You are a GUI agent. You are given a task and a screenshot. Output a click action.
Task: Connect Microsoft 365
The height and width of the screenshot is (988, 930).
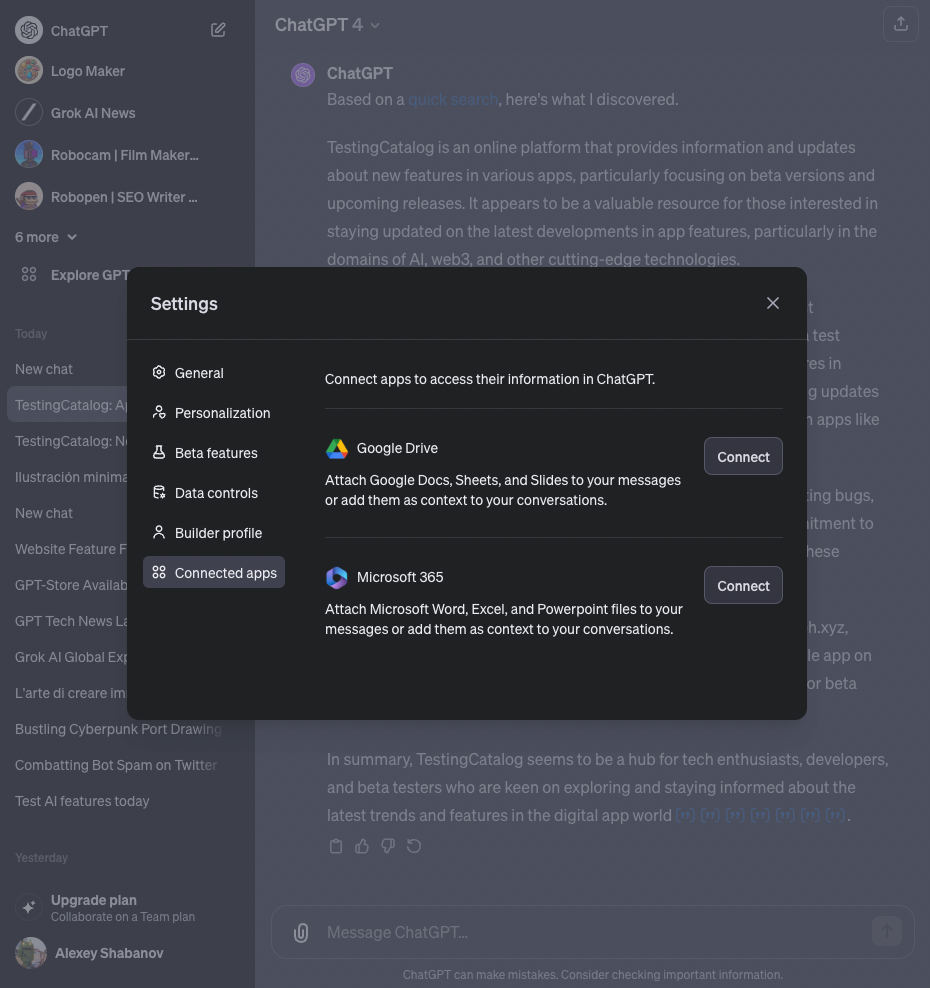pyautogui.click(x=743, y=585)
